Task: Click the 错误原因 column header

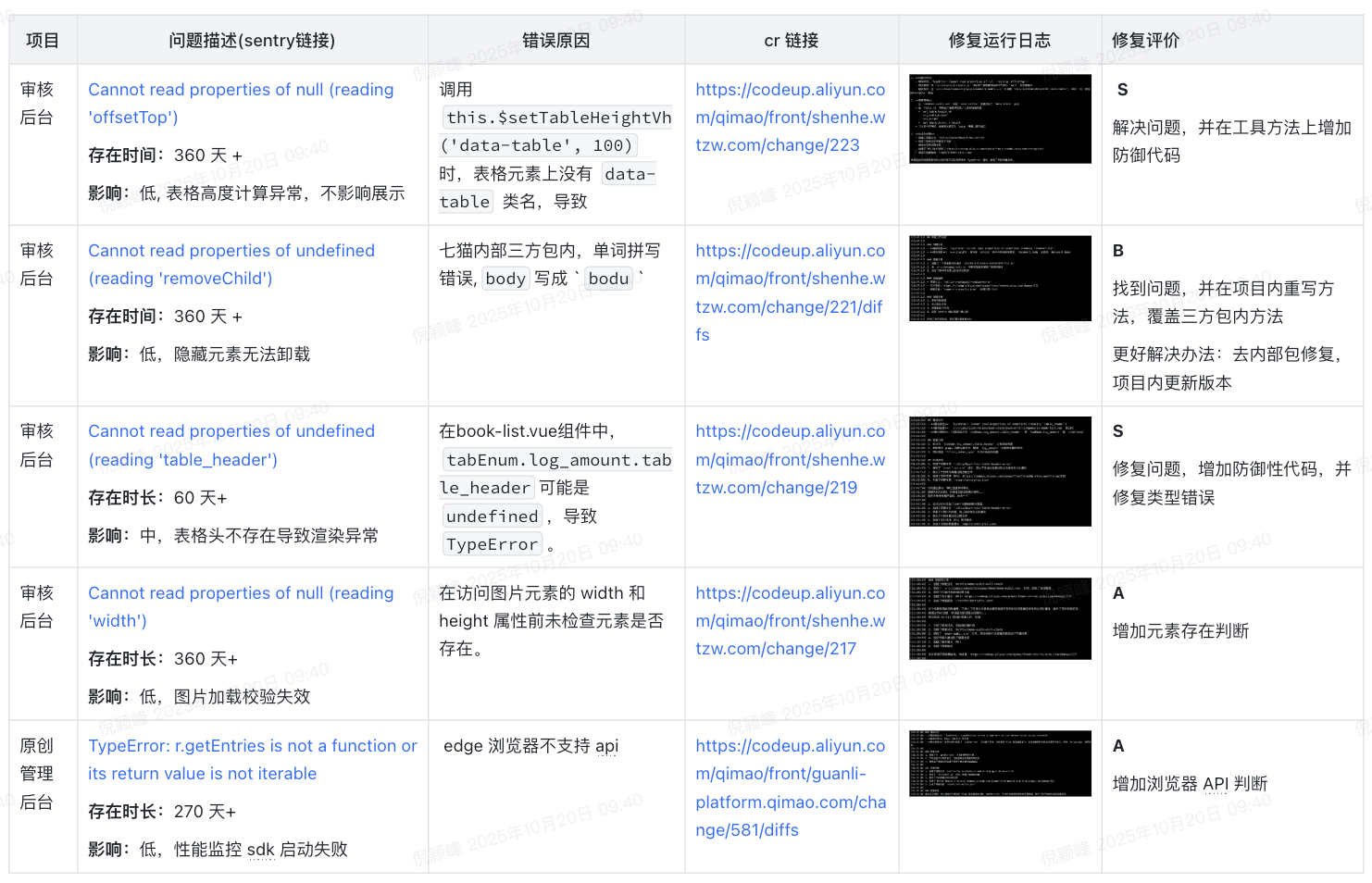Action: [555, 41]
